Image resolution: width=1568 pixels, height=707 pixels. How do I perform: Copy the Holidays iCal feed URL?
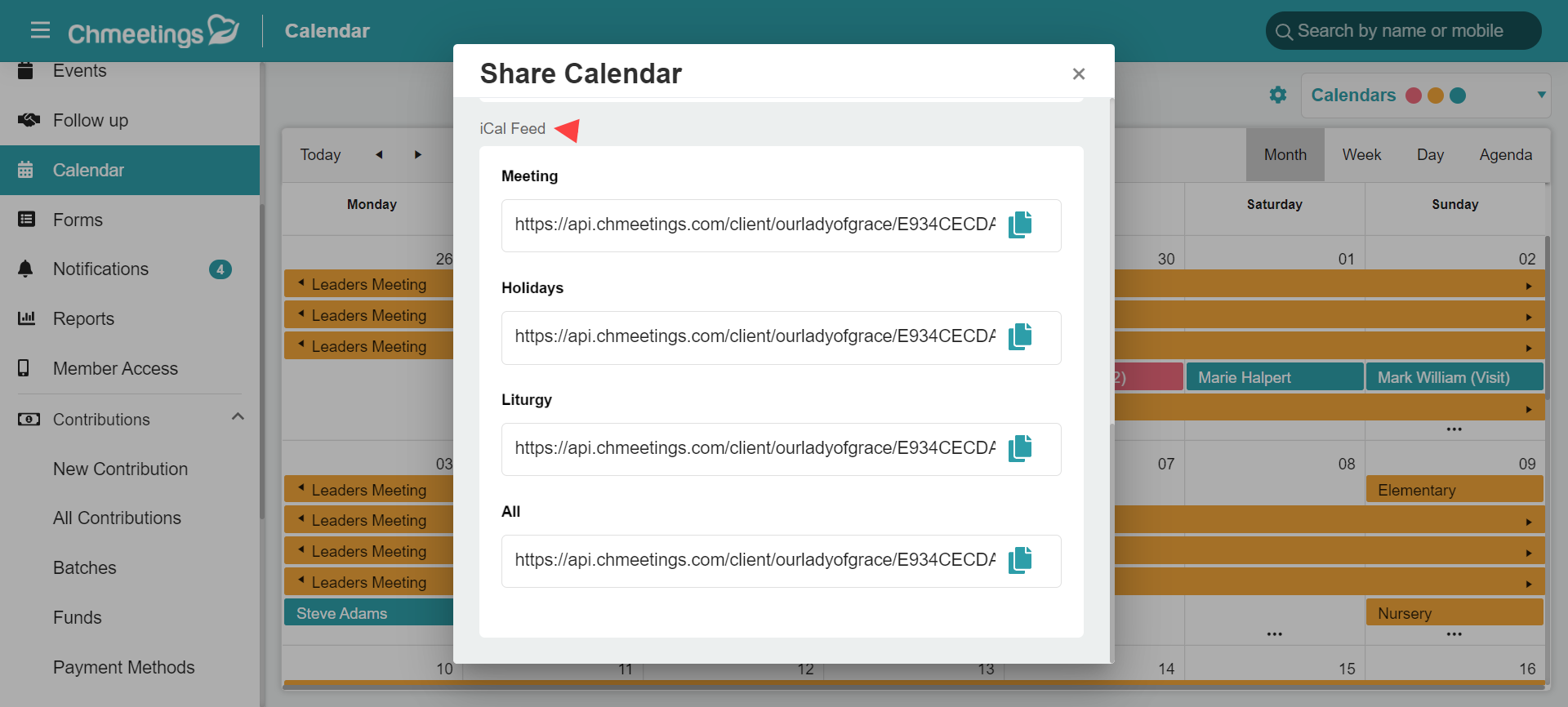click(1020, 336)
